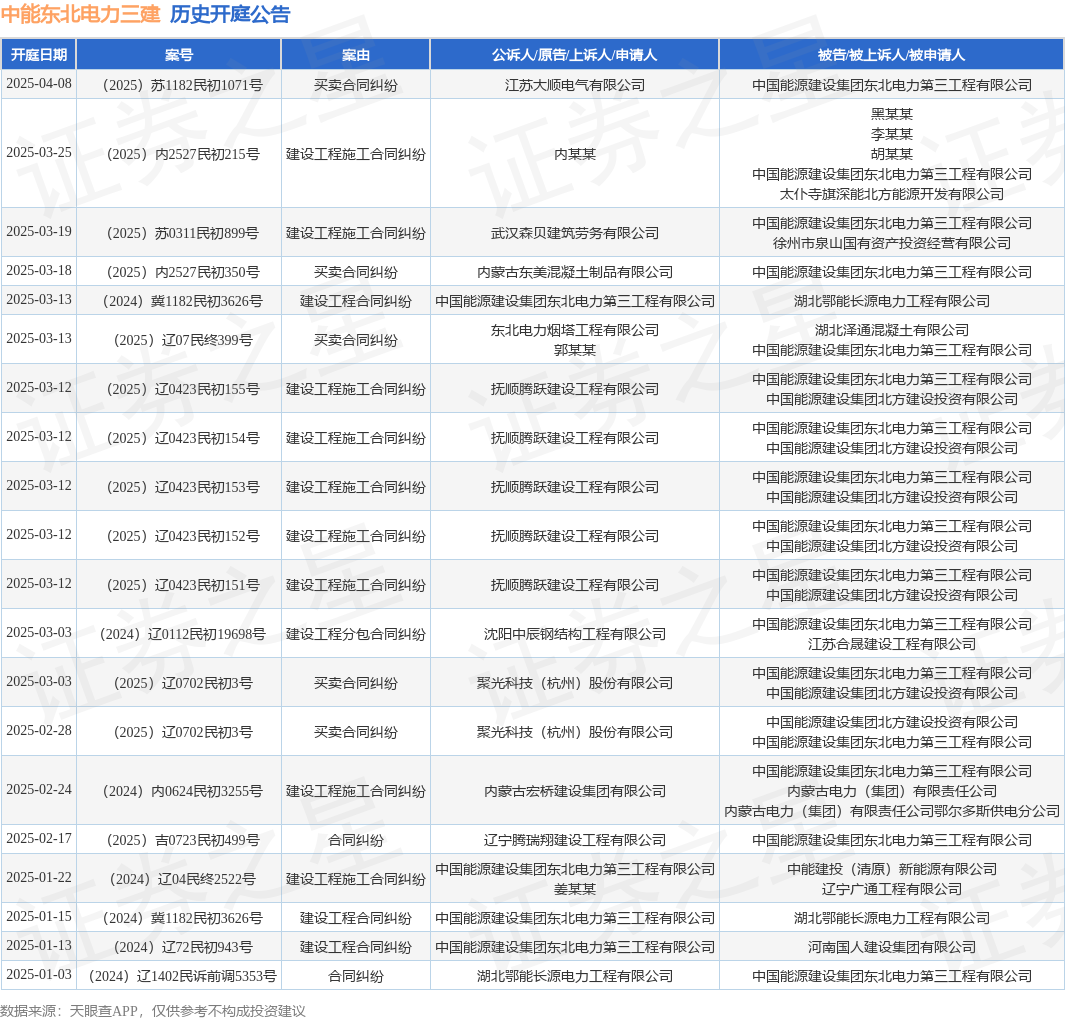Click defendant 辽宁广通工程有限公司
The image size is (1065, 1020).
[x=891, y=890]
